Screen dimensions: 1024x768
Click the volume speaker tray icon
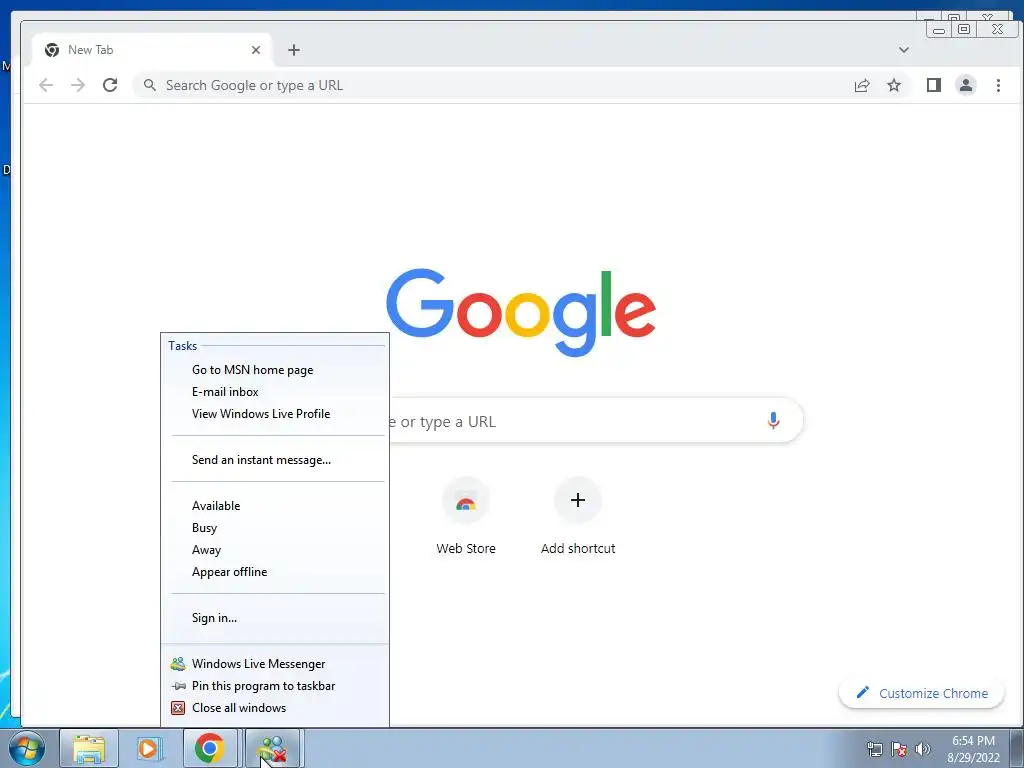pyautogui.click(x=923, y=749)
